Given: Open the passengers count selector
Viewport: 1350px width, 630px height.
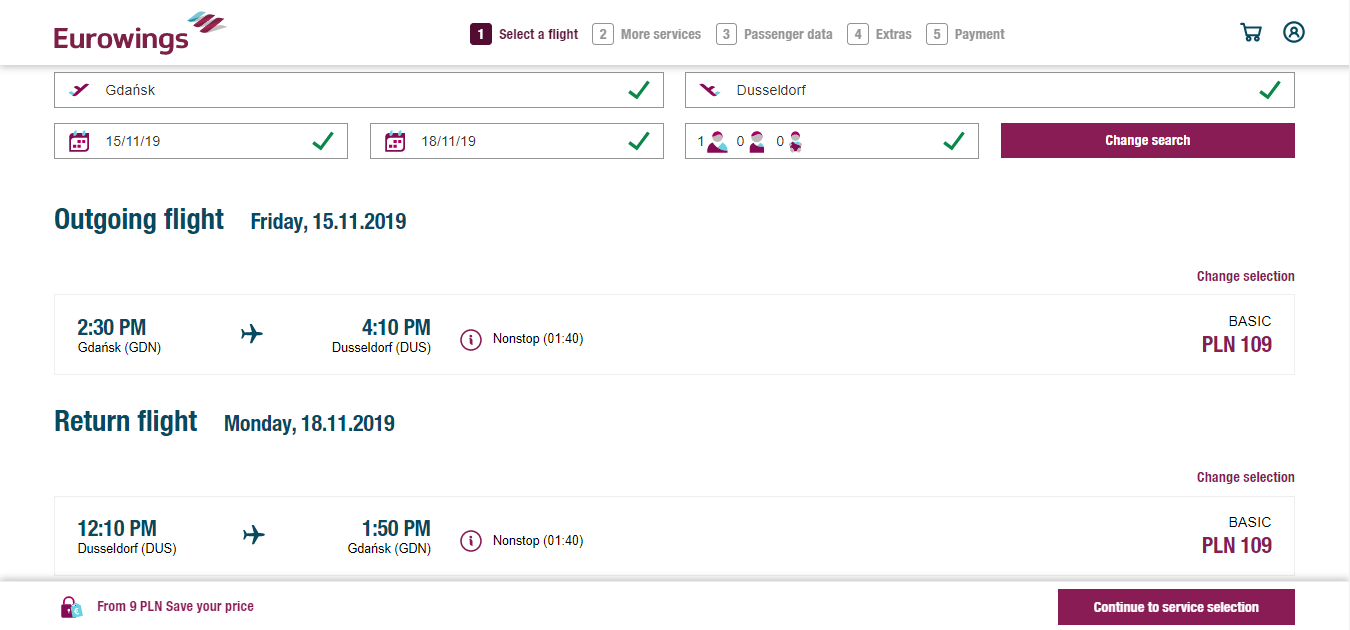Looking at the screenshot, I should click(x=832, y=141).
